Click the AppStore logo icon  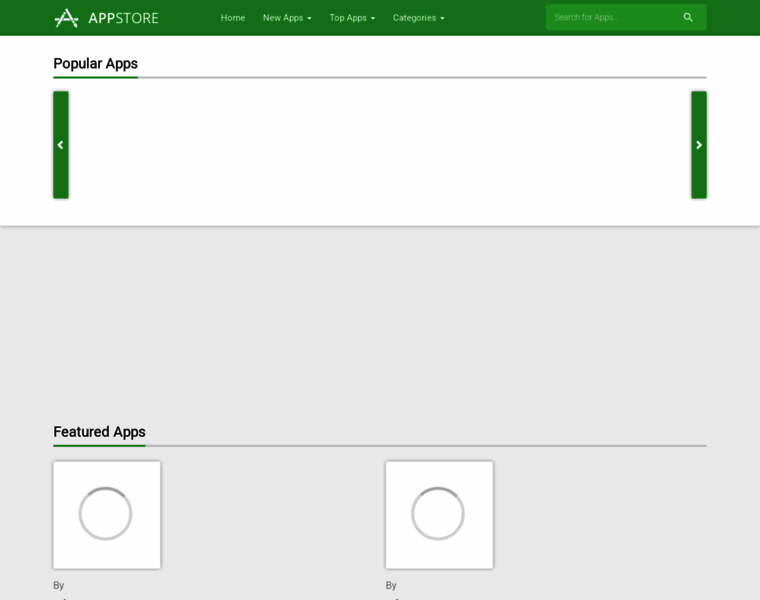tap(66, 18)
